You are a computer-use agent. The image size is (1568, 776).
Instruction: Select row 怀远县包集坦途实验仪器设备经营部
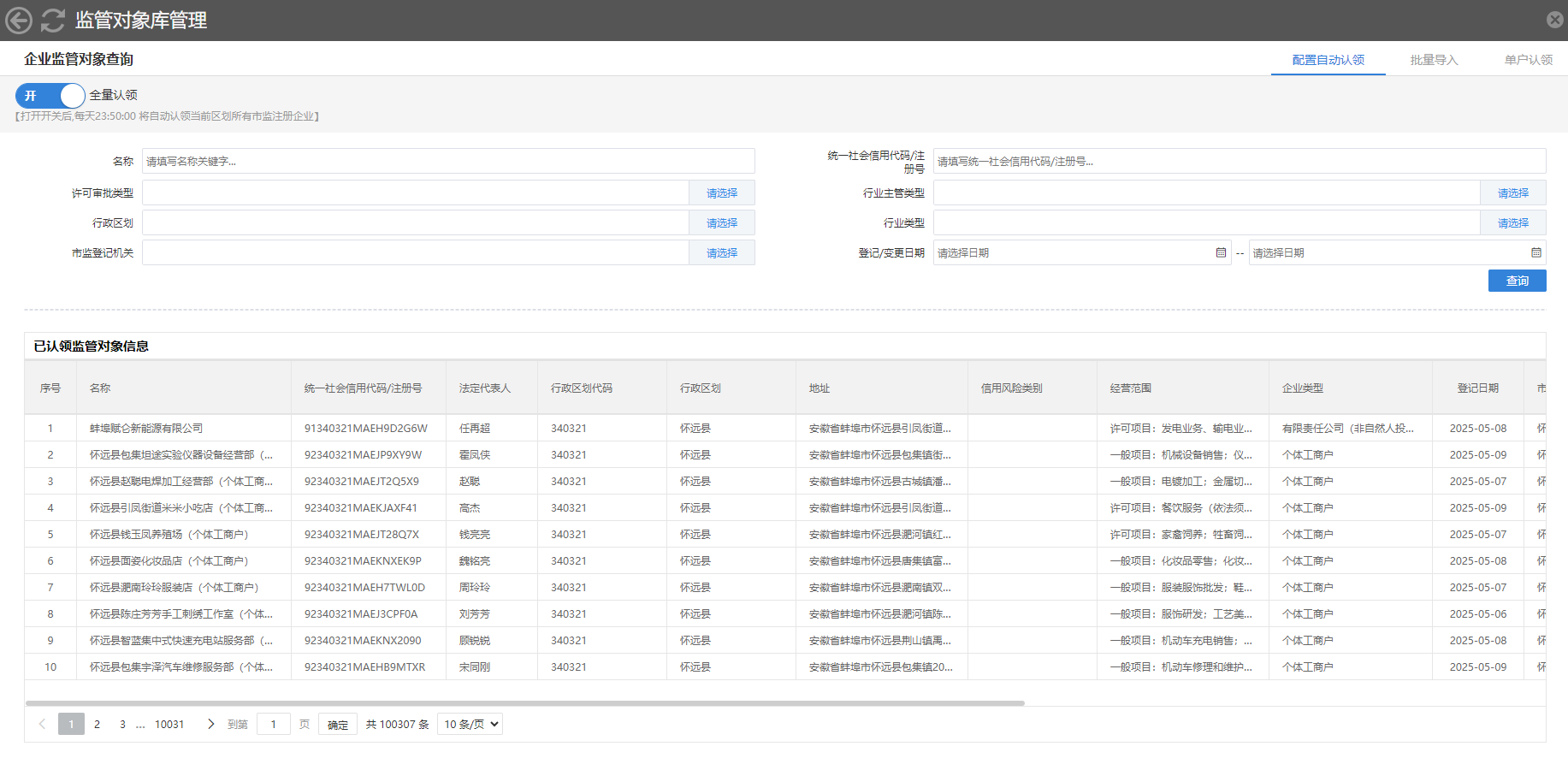point(784,454)
